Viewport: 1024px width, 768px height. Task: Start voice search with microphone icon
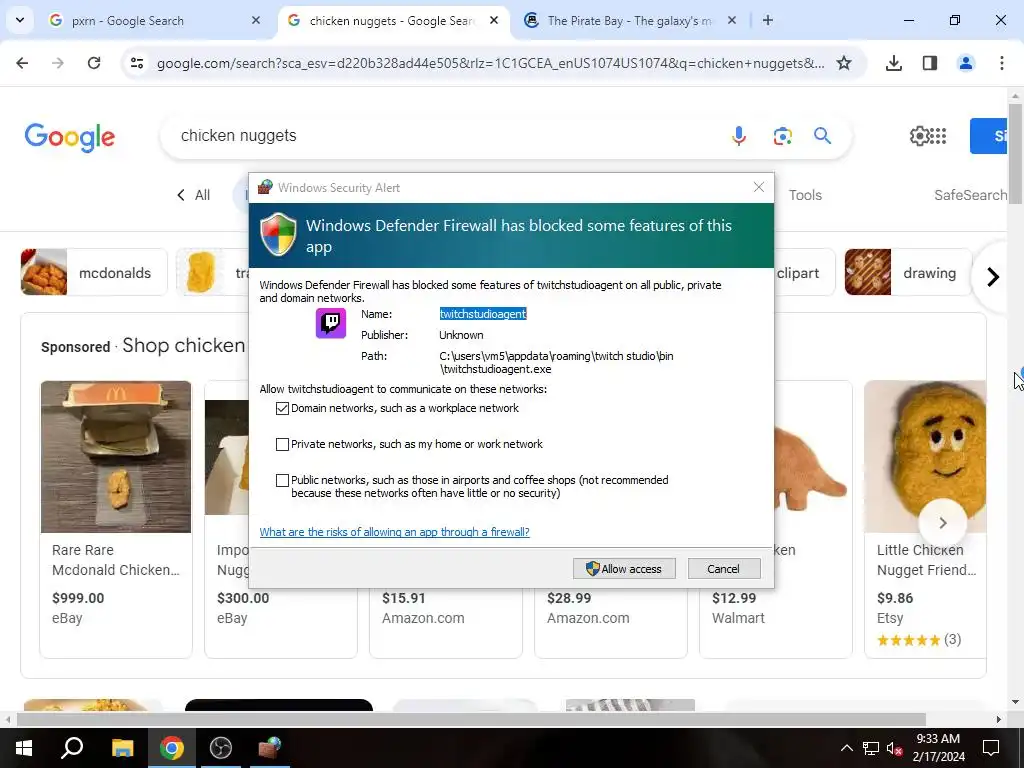click(x=739, y=136)
